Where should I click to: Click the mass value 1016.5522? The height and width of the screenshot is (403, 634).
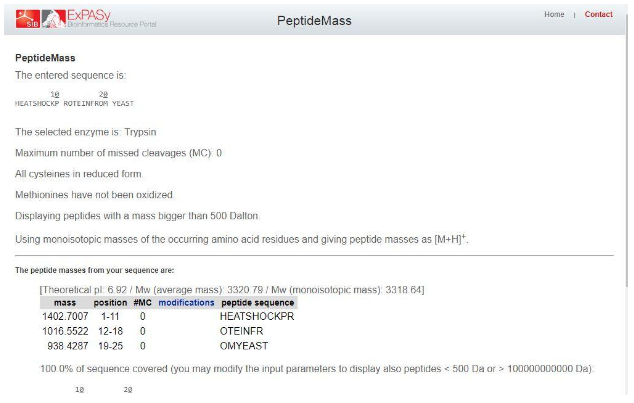click(65, 331)
